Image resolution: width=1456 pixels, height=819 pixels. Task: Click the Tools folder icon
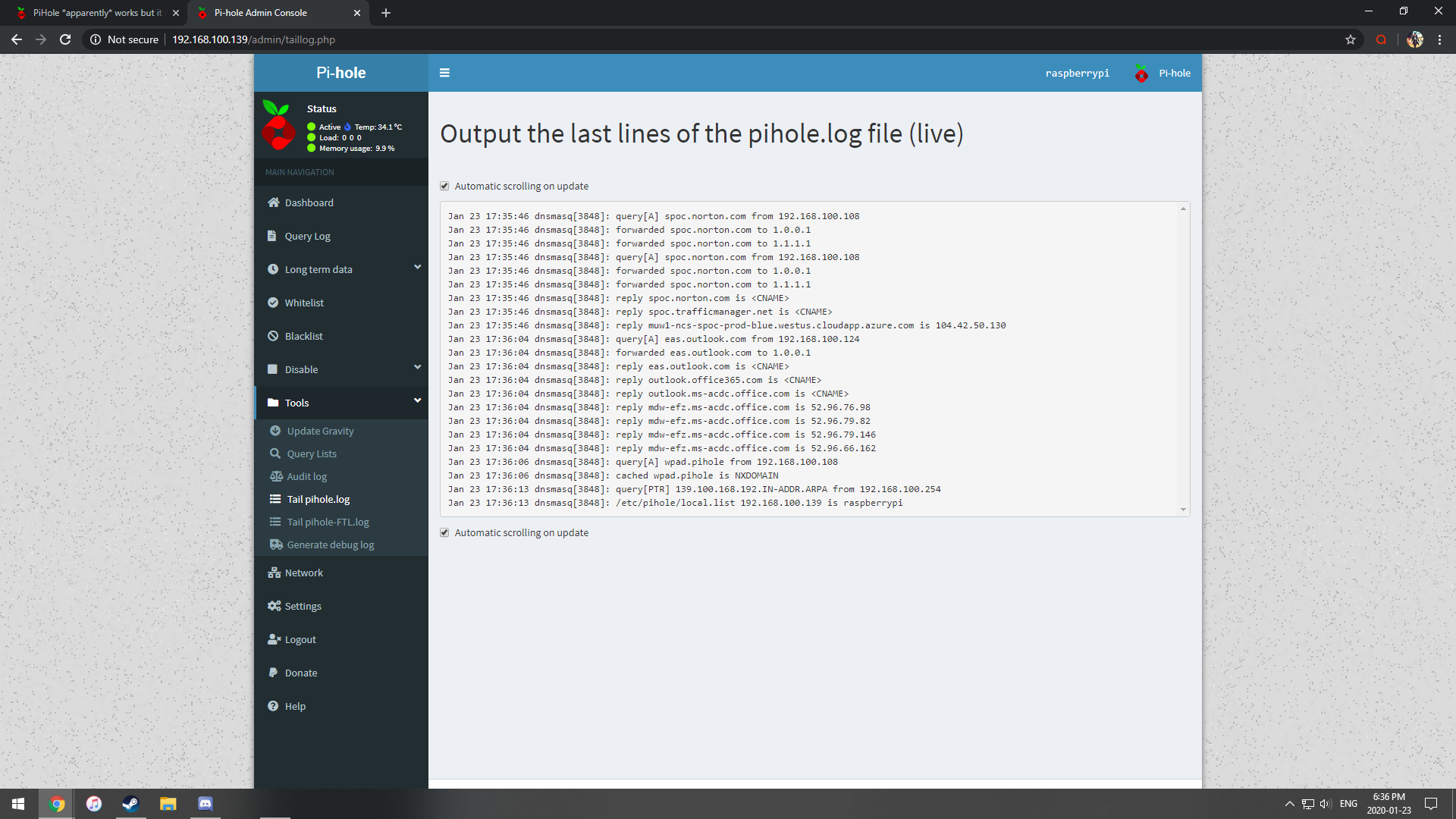tap(273, 403)
